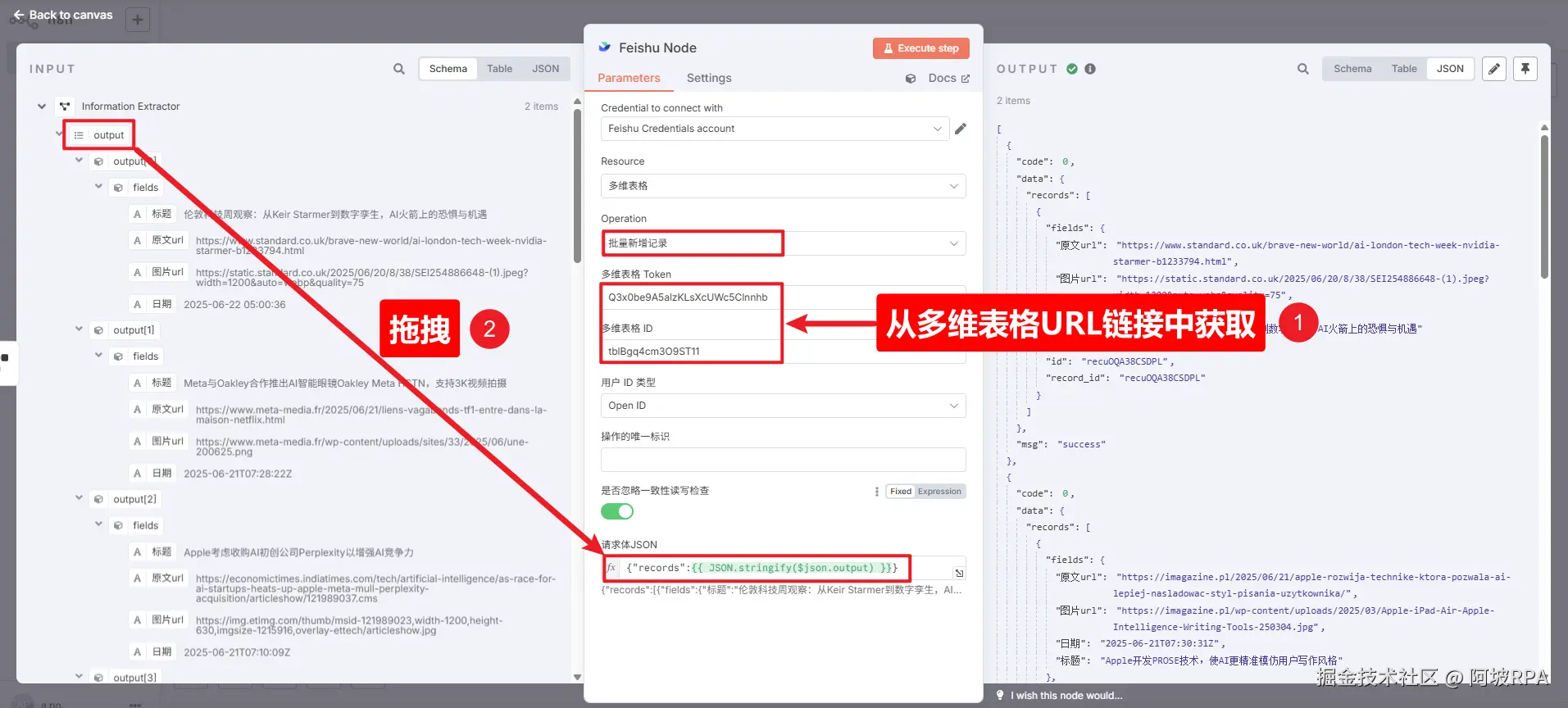Open the expression editor expand icon
1568x708 pixels.
coord(959,573)
